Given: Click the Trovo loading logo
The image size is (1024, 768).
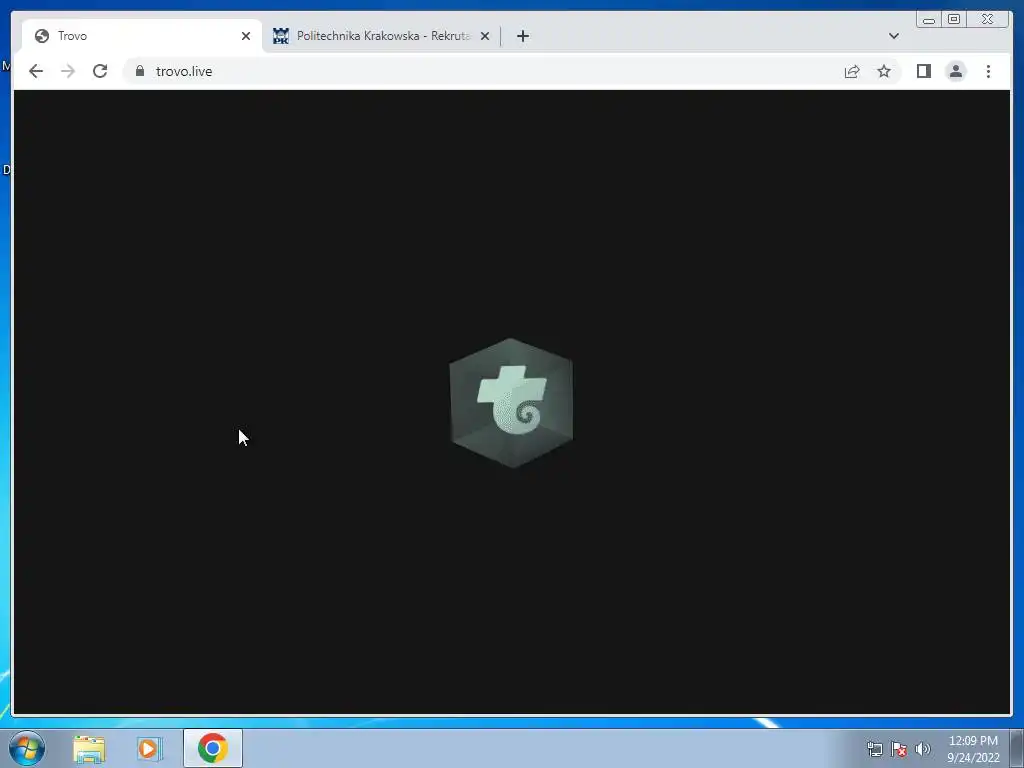Looking at the screenshot, I should tap(511, 402).
